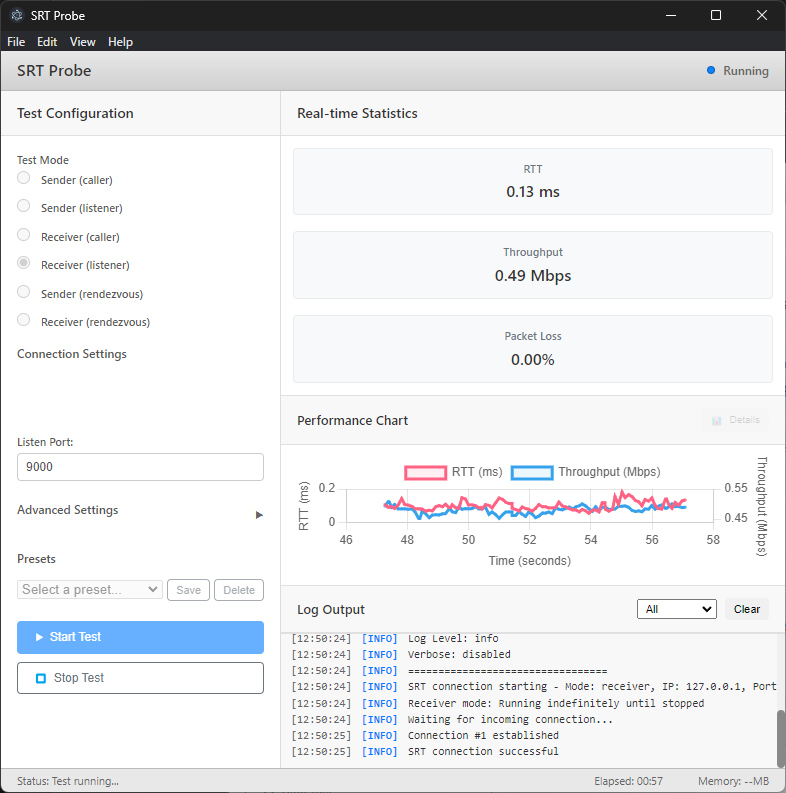786x793 pixels.
Task: Click the 'Elapsed: 00:57' status bar entry
Action: click(x=628, y=781)
